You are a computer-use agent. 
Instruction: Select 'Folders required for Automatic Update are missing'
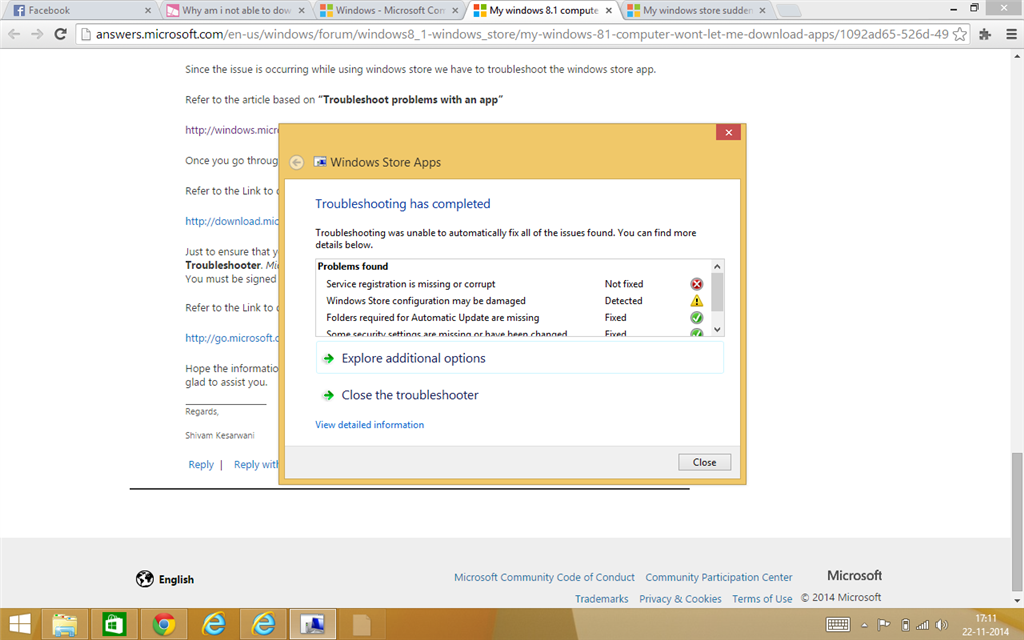[515, 318]
